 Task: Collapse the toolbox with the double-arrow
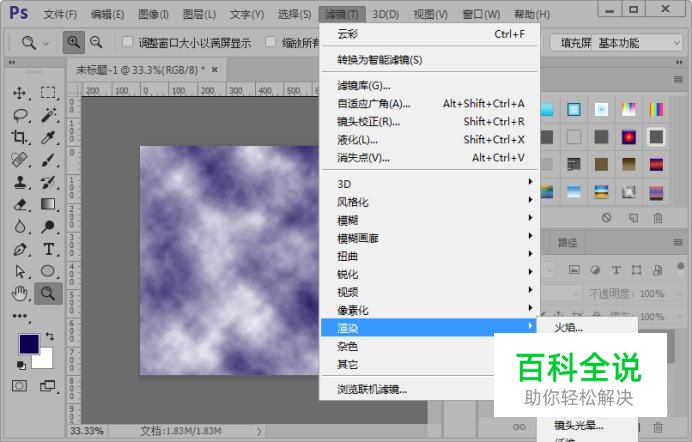coord(12,62)
